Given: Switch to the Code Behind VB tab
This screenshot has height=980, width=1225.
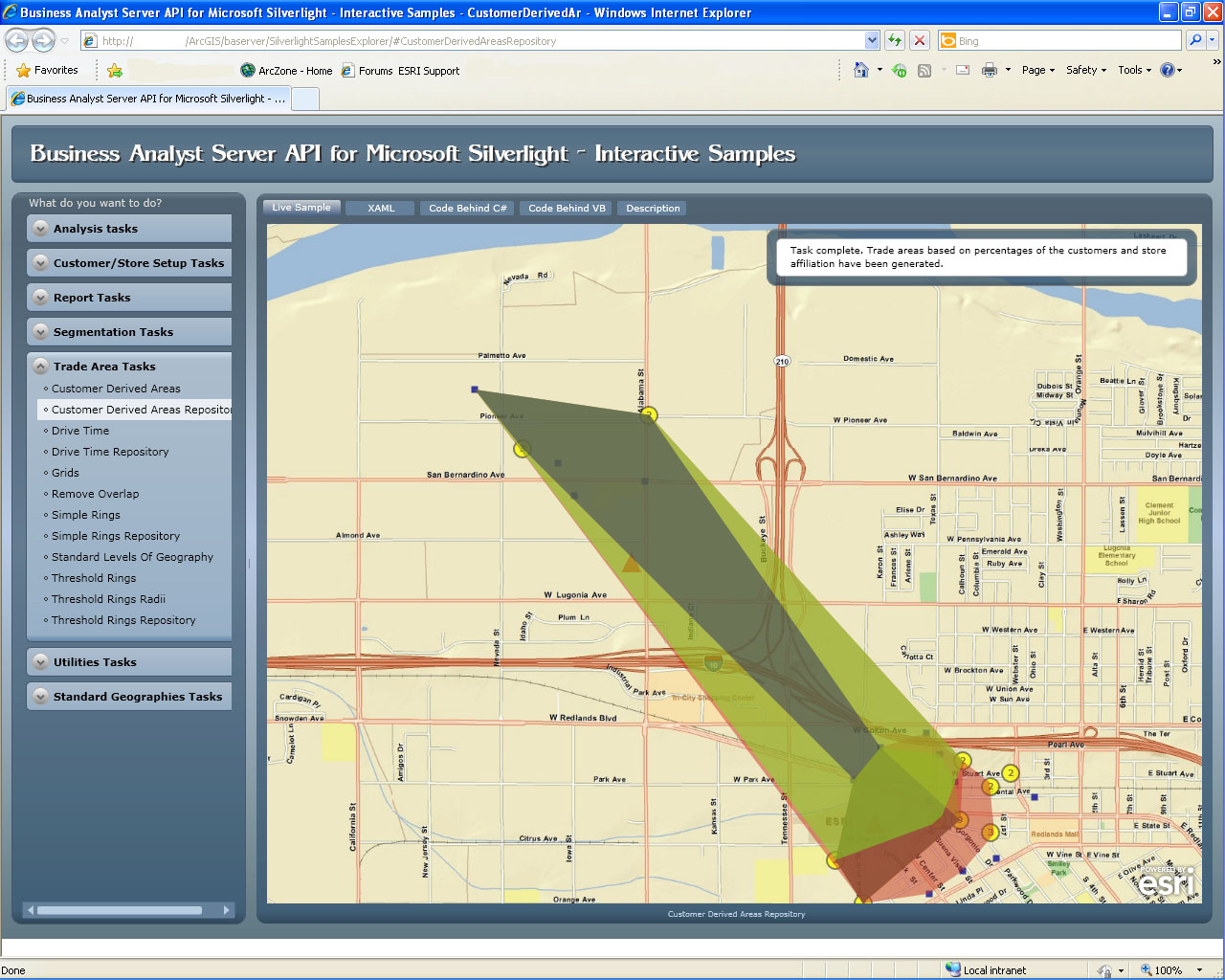Looking at the screenshot, I should [x=567, y=208].
